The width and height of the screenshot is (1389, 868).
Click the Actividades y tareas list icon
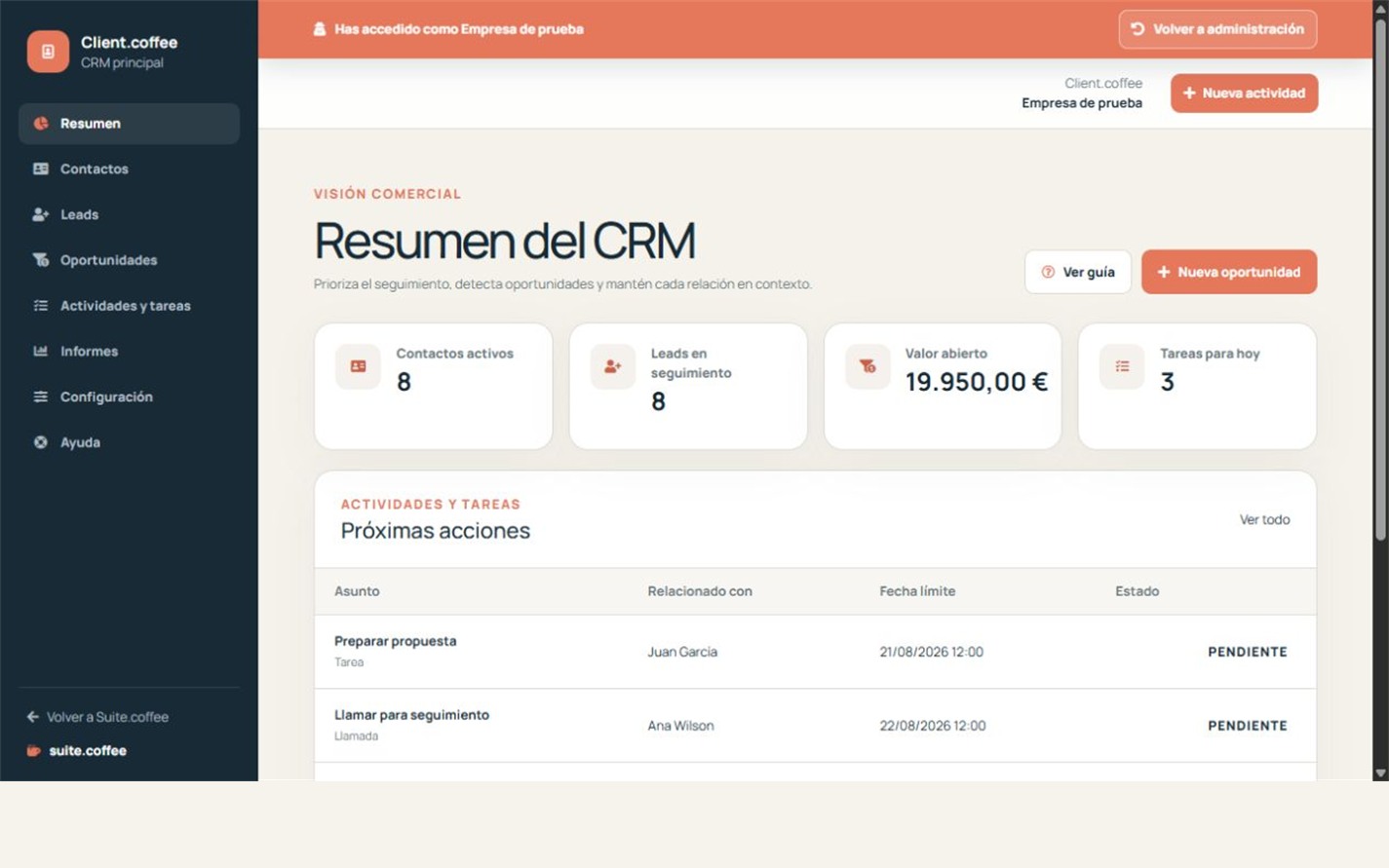[x=41, y=306]
